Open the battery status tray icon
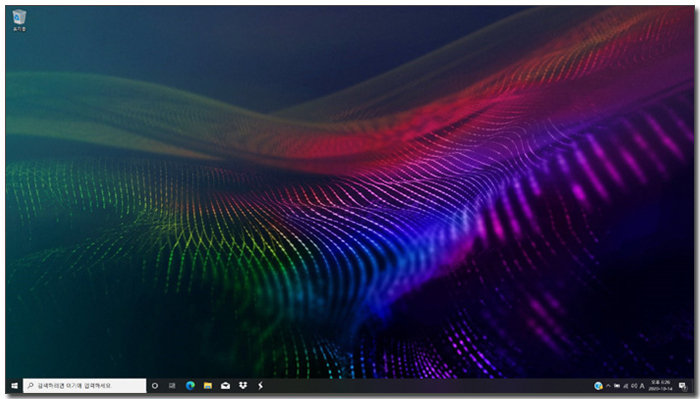Screen dimensions: 700x399 pyautogui.click(x=617, y=386)
